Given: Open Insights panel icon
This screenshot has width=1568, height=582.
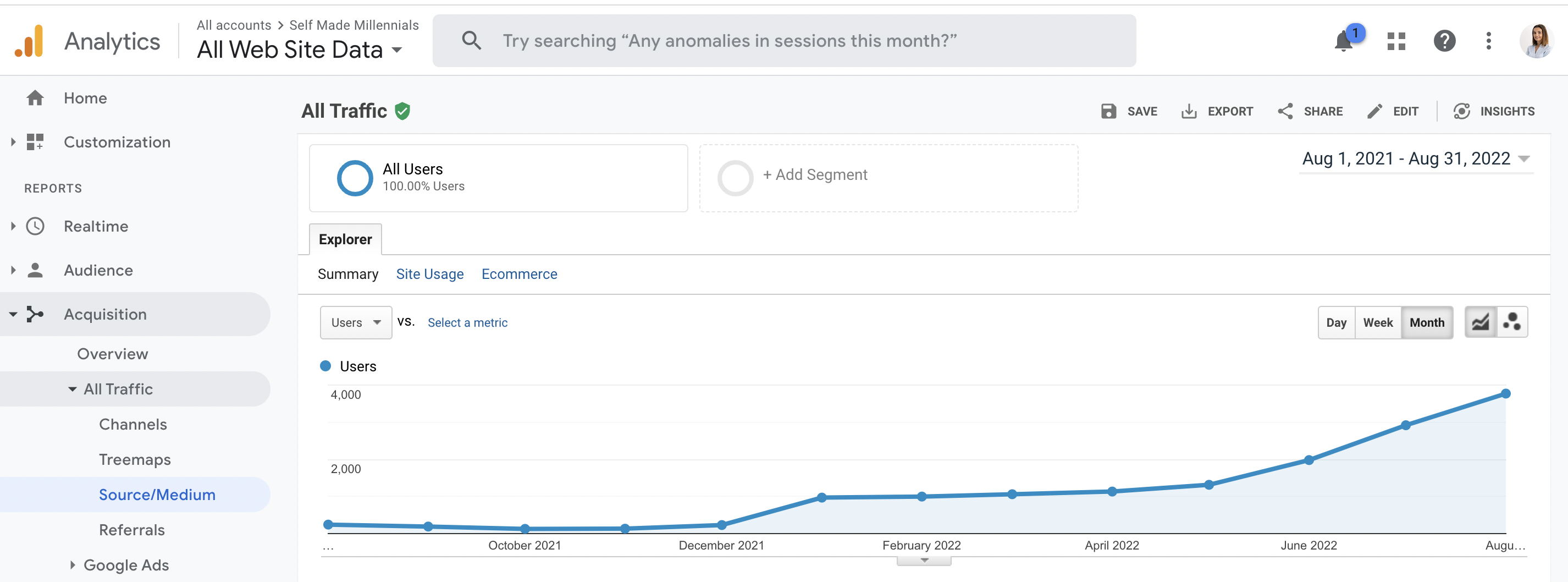Looking at the screenshot, I should point(1461,112).
